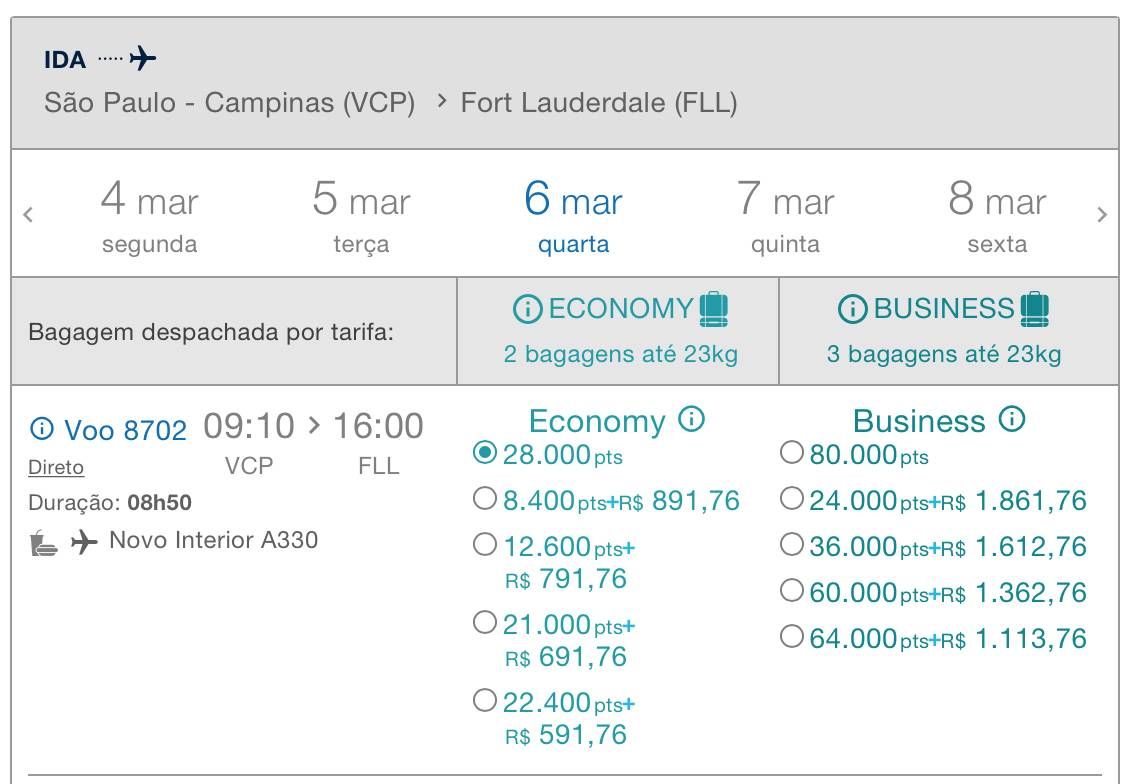Choose the 80.000 pts Business fare
The image size is (1130, 784).
tap(791, 453)
